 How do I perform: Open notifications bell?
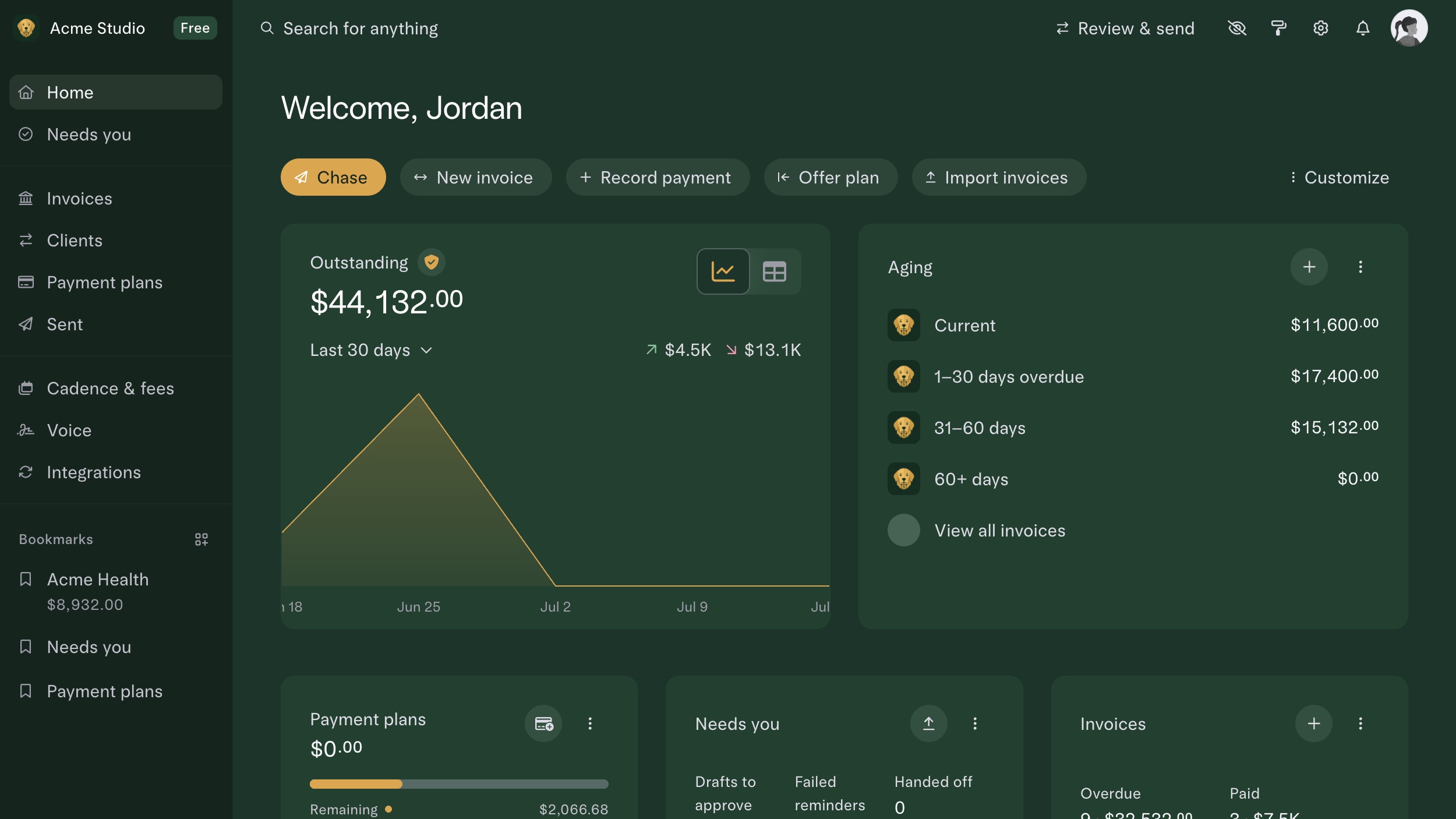coord(1362,28)
